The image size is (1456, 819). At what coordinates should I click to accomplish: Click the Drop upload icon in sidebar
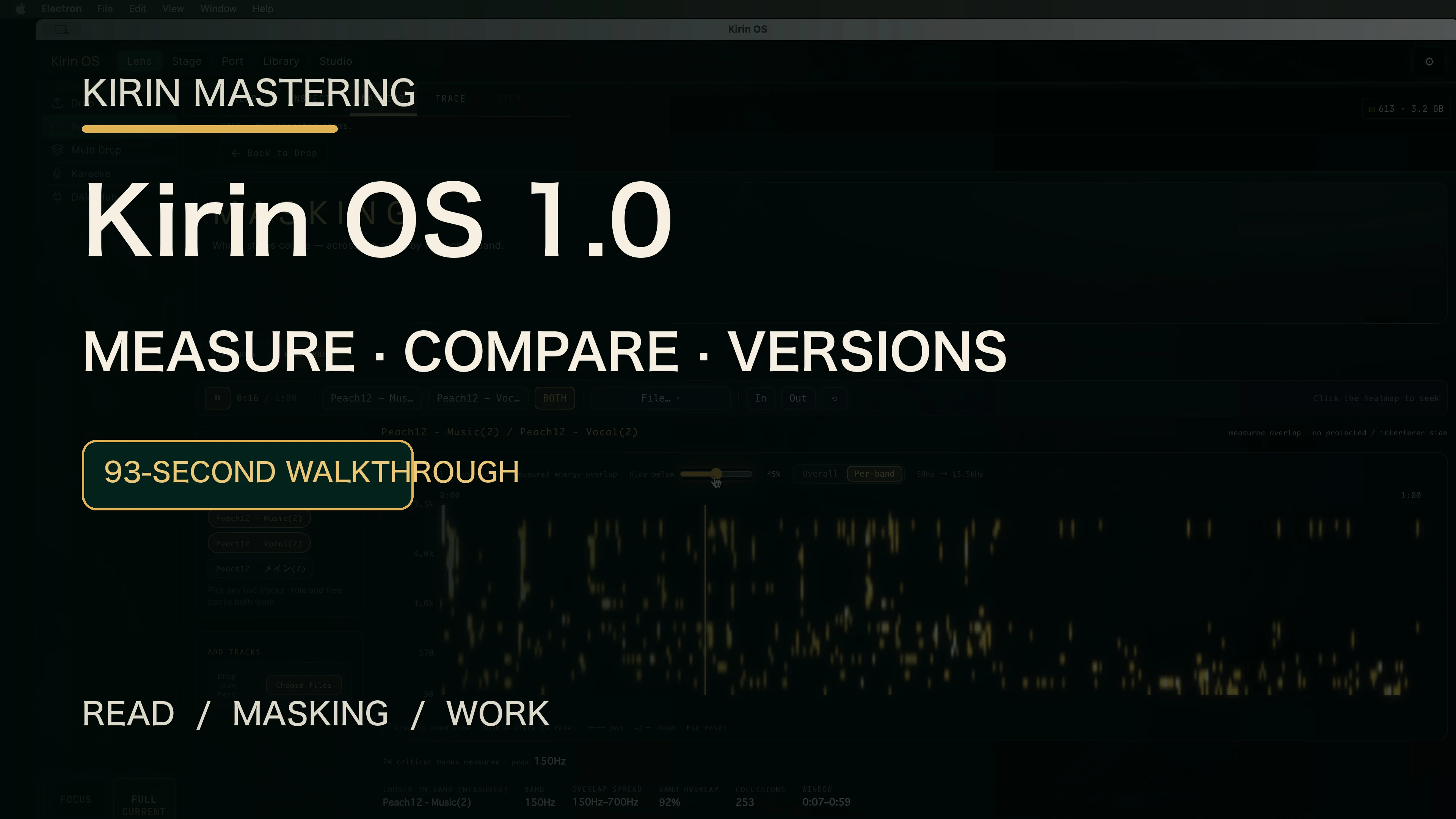pos(57,102)
